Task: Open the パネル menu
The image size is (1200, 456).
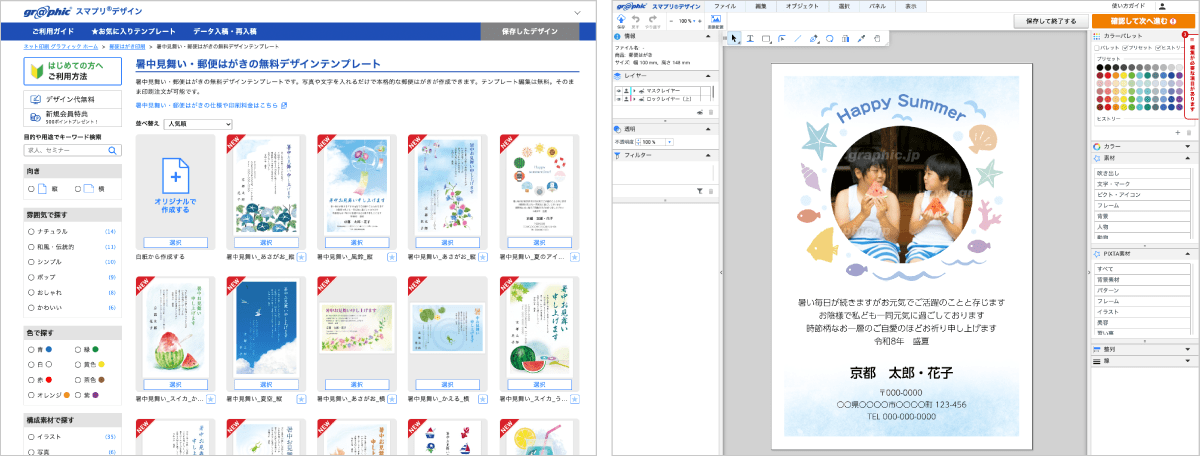Action: tap(877, 6)
